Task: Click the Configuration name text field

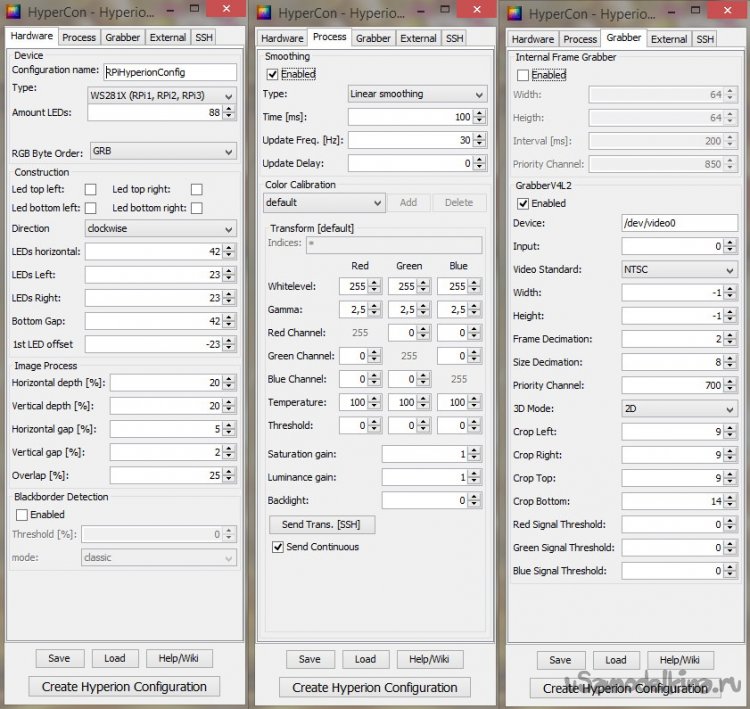Action: coord(170,72)
